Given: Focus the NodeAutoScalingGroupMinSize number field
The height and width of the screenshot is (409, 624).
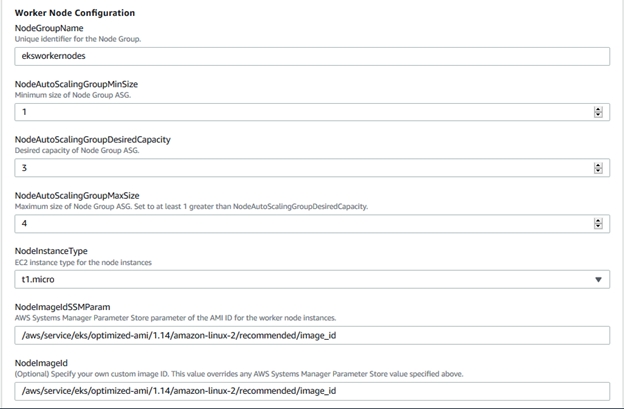Looking at the screenshot, I should pos(300,113).
